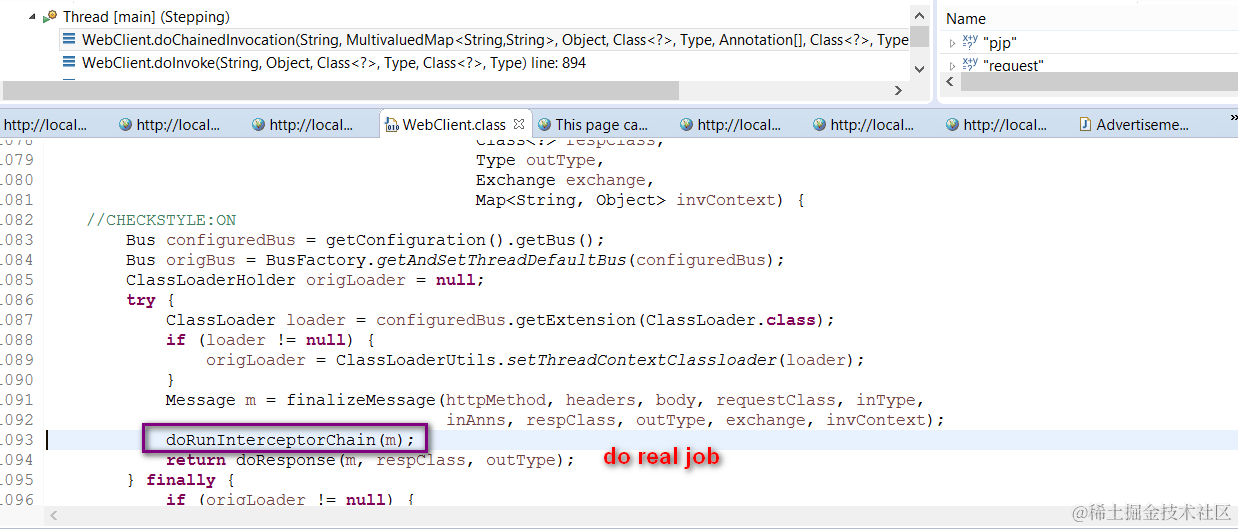Collapse the Thread [main] (Stepping) node
The width and height of the screenshot is (1238, 529).
tap(33, 17)
